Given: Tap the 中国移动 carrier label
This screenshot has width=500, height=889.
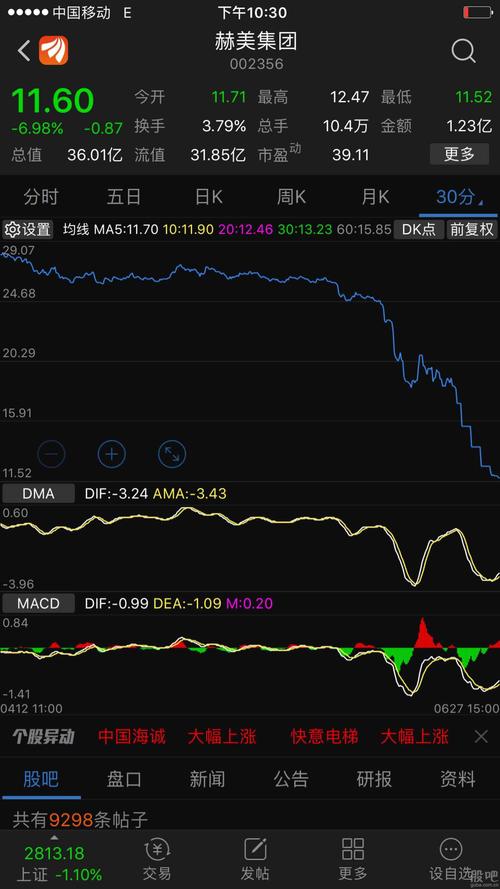Looking at the screenshot, I should click(81, 12).
